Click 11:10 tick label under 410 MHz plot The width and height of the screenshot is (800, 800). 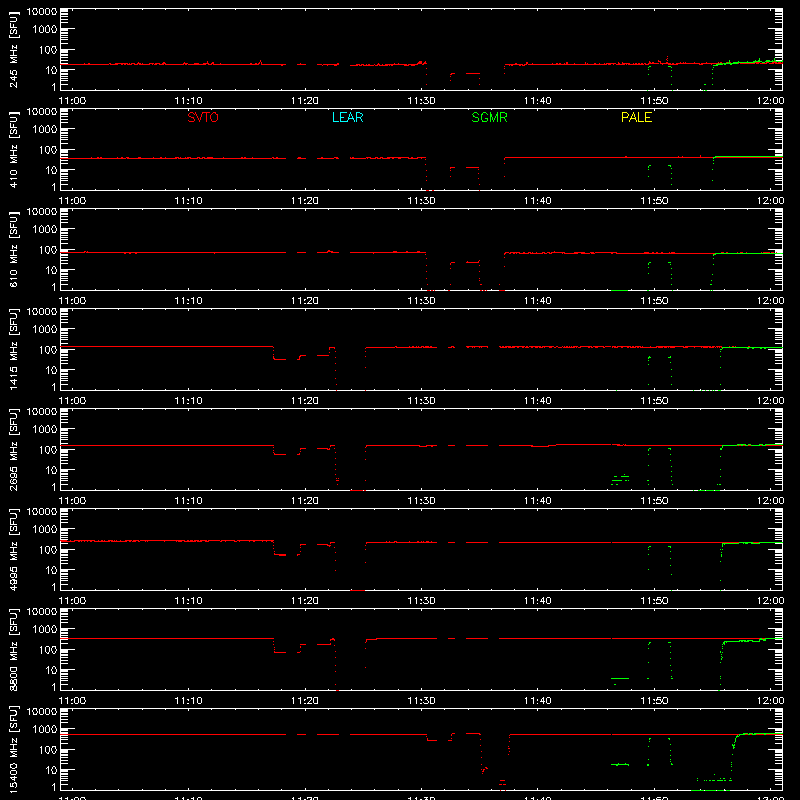coord(189,201)
